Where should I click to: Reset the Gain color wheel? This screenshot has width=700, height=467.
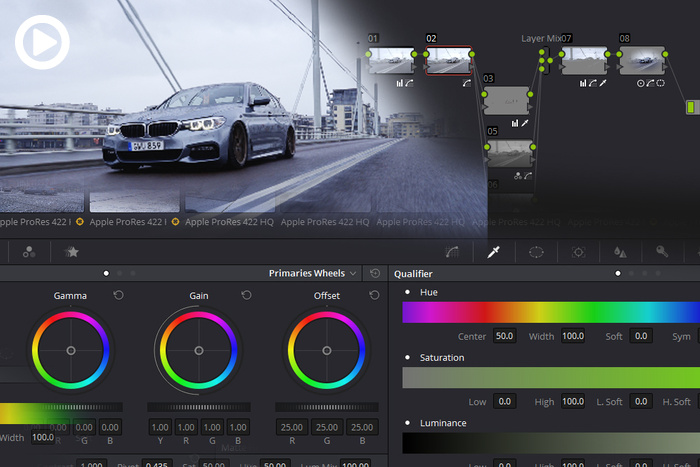point(247,296)
